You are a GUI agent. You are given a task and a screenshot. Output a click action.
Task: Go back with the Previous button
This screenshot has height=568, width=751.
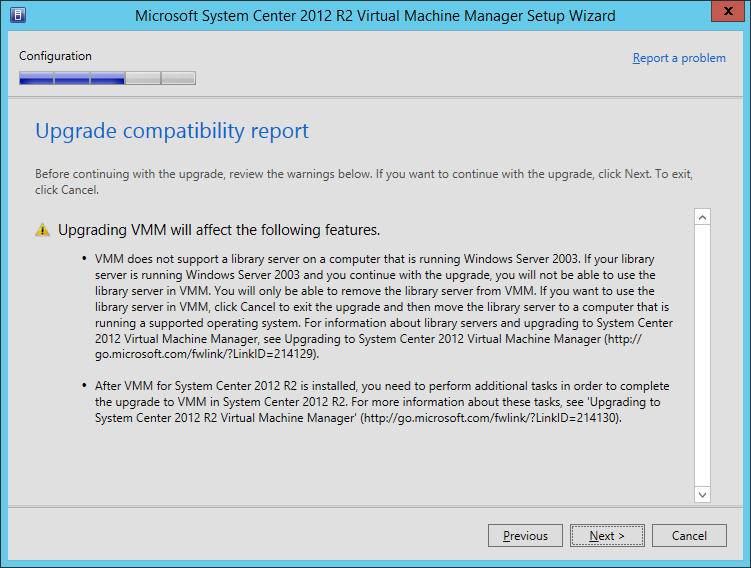[x=525, y=535]
